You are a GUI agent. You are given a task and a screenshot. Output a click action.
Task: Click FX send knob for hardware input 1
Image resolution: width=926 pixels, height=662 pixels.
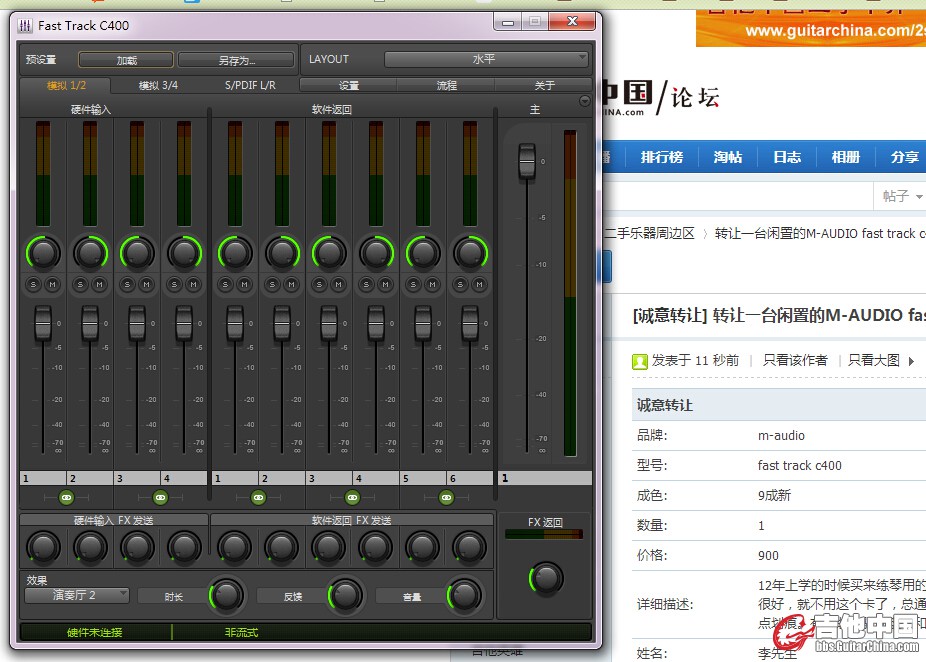coord(43,547)
